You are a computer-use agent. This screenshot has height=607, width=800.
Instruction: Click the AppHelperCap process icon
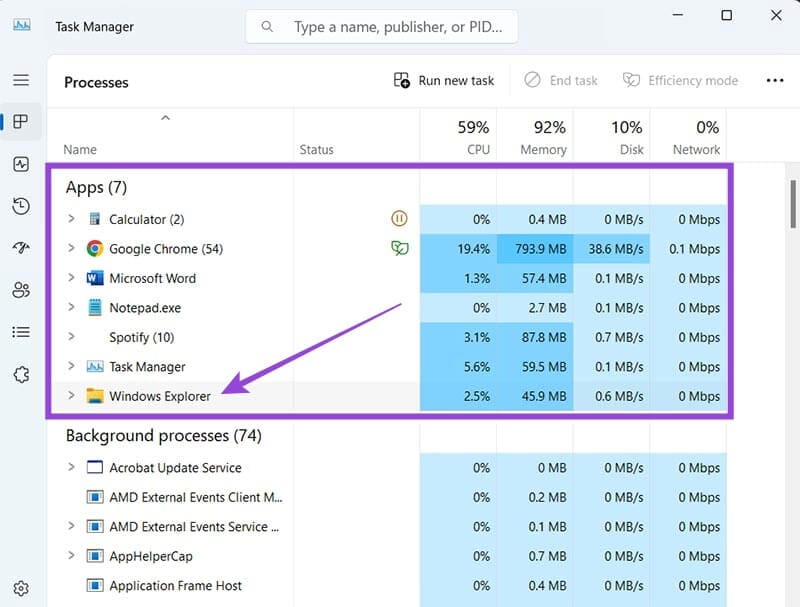pos(95,556)
